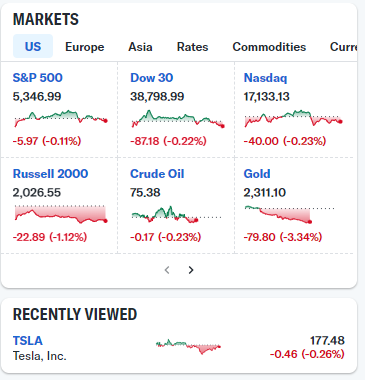Switch to the Rates tab
This screenshot has width=365, height=380.
click(192, 47)
